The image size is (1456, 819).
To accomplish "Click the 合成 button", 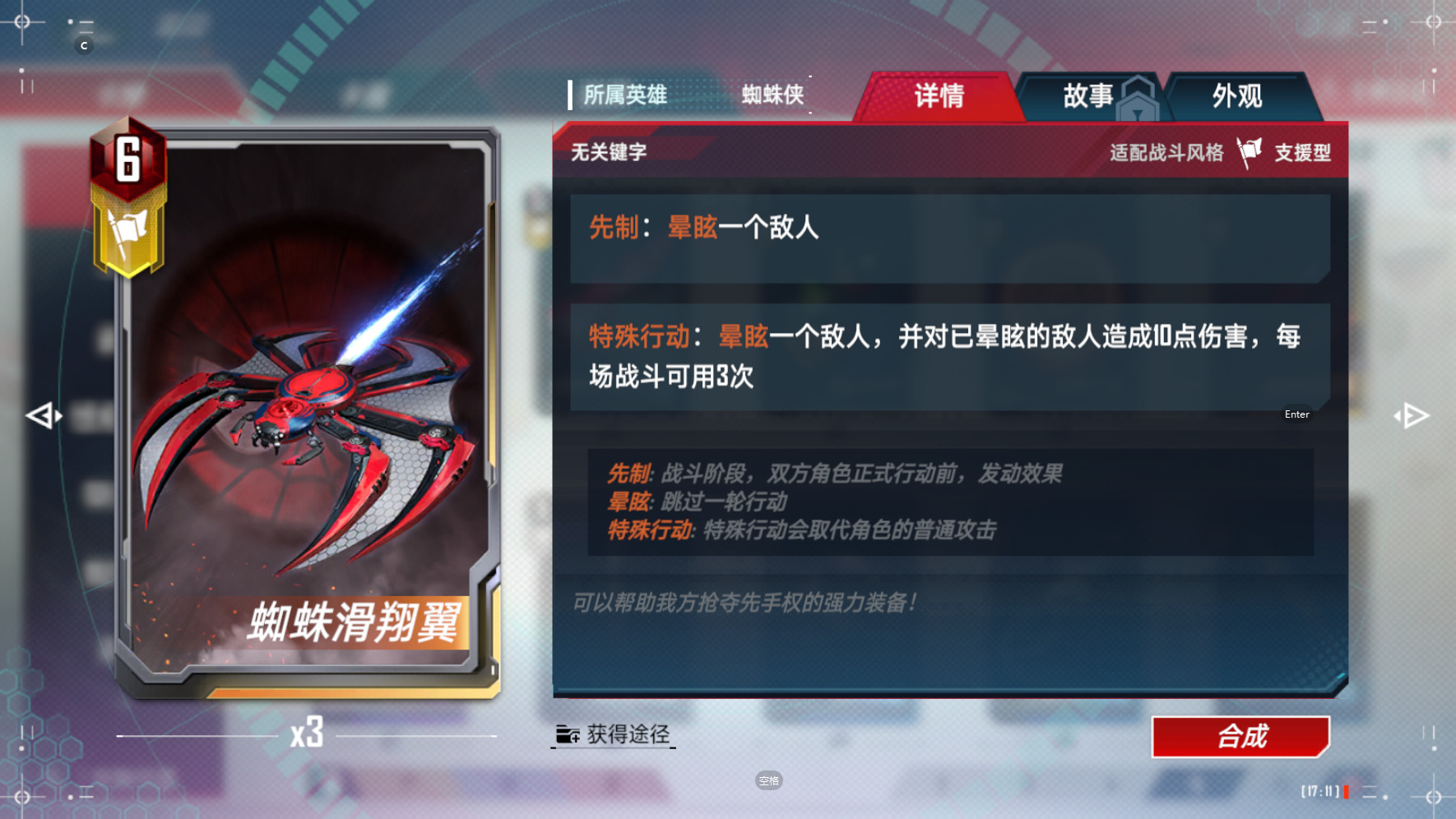I will (1240, 736).
